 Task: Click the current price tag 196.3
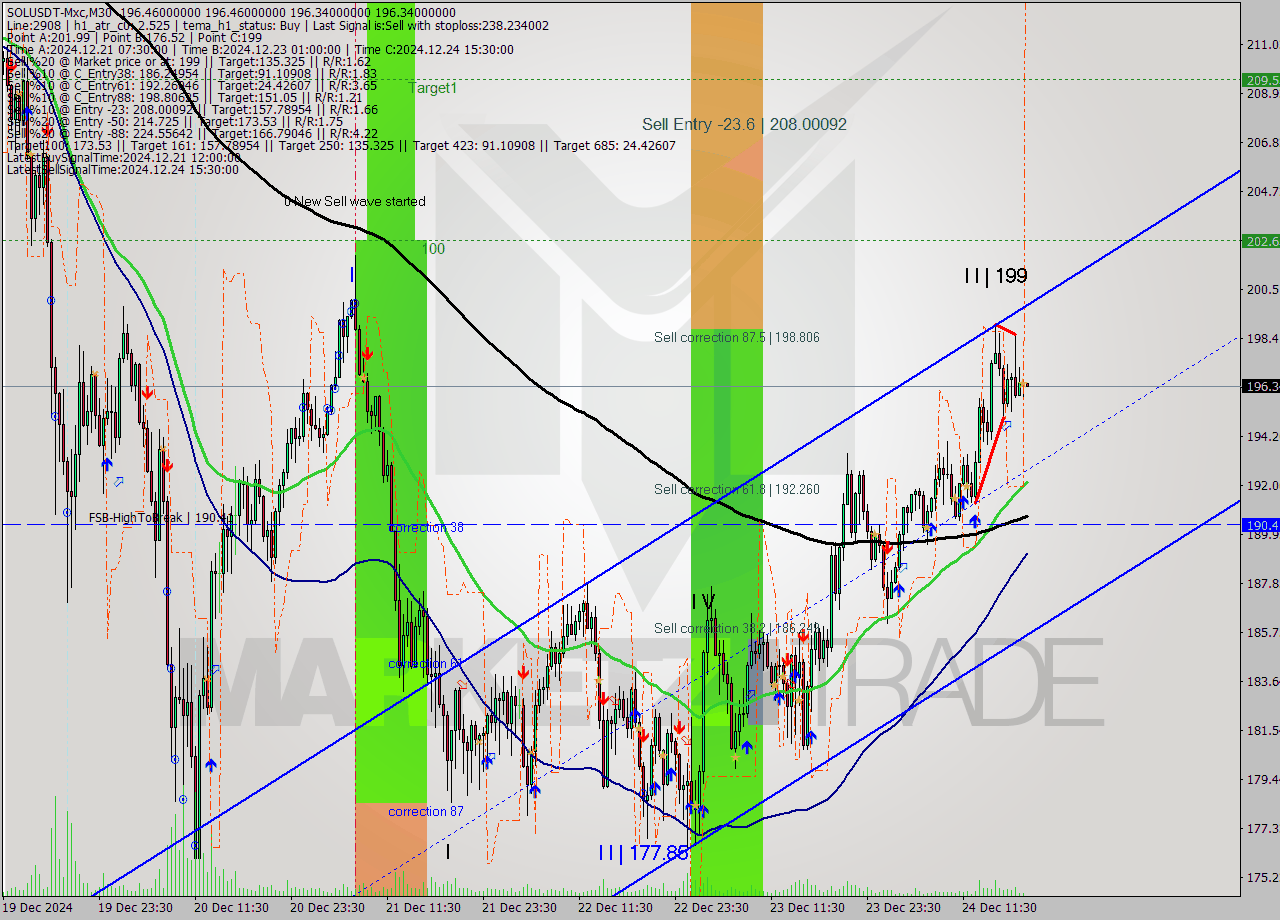(1260, 386)
